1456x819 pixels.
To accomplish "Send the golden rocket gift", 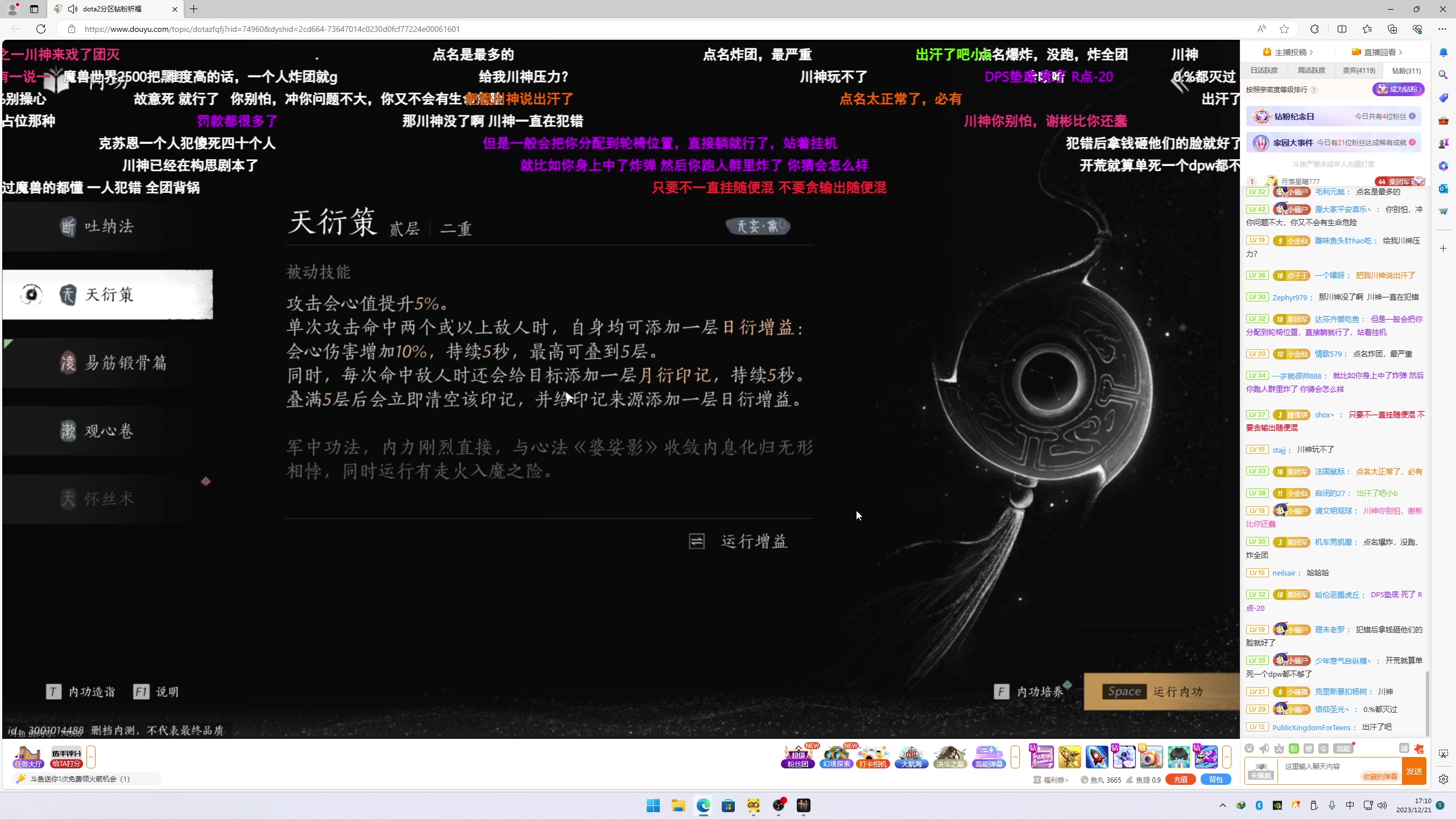I will coord(1069,757).
